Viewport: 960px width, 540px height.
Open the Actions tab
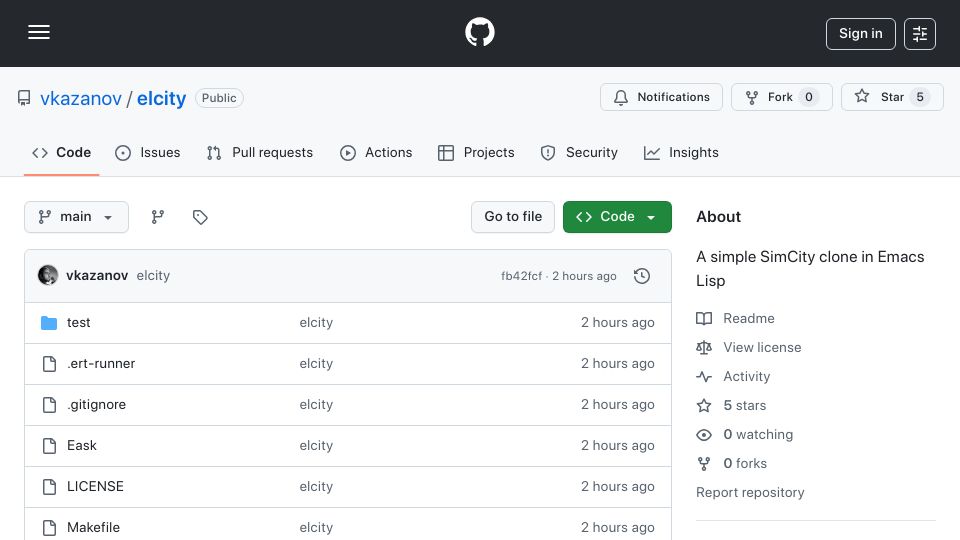pyautogui.click(x=376, y=152)
